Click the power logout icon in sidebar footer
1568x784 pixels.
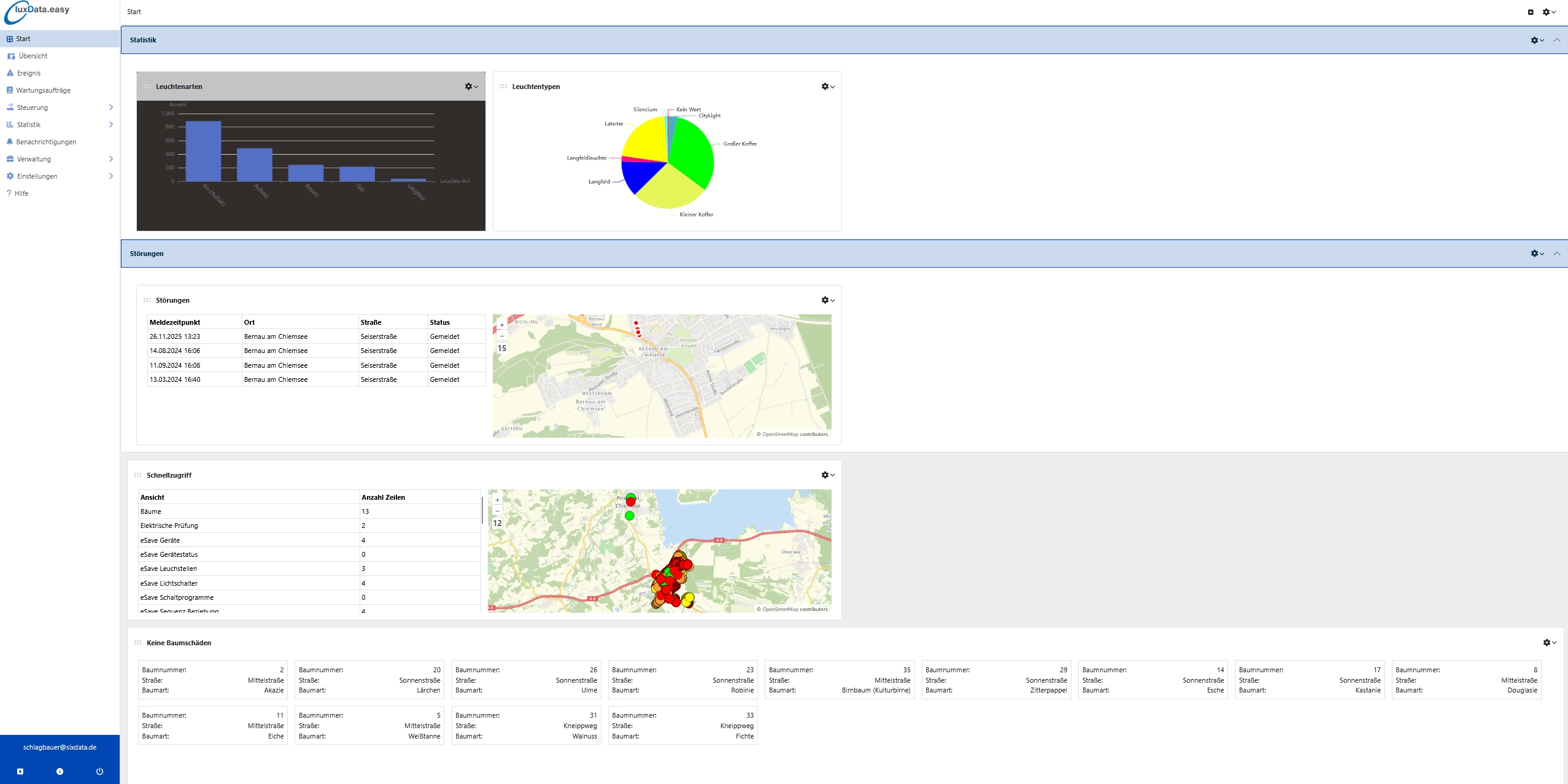pyautogui.click(x=99, y=771)
